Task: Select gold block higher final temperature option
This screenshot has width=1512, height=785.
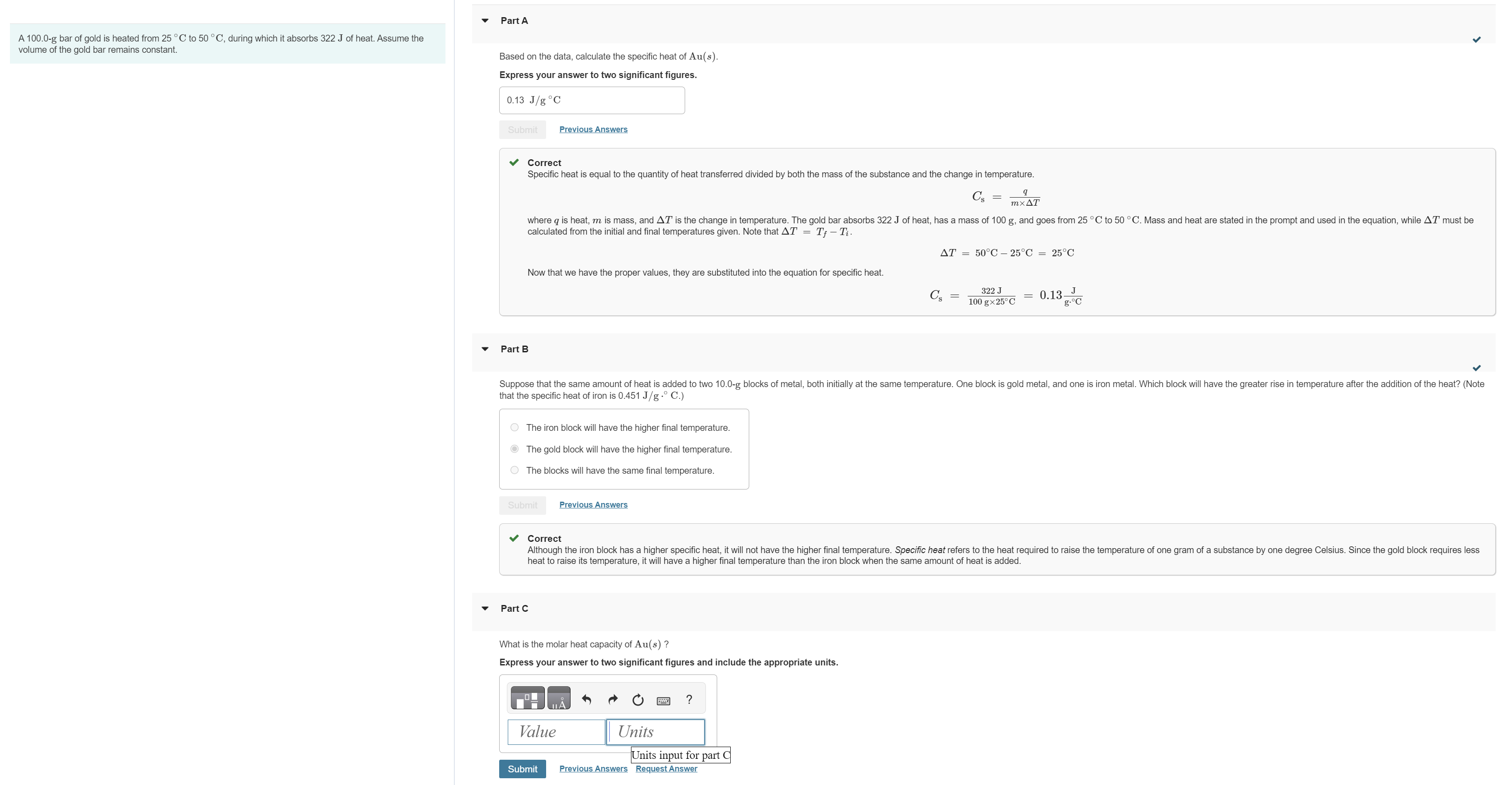Action: [515, 449]
